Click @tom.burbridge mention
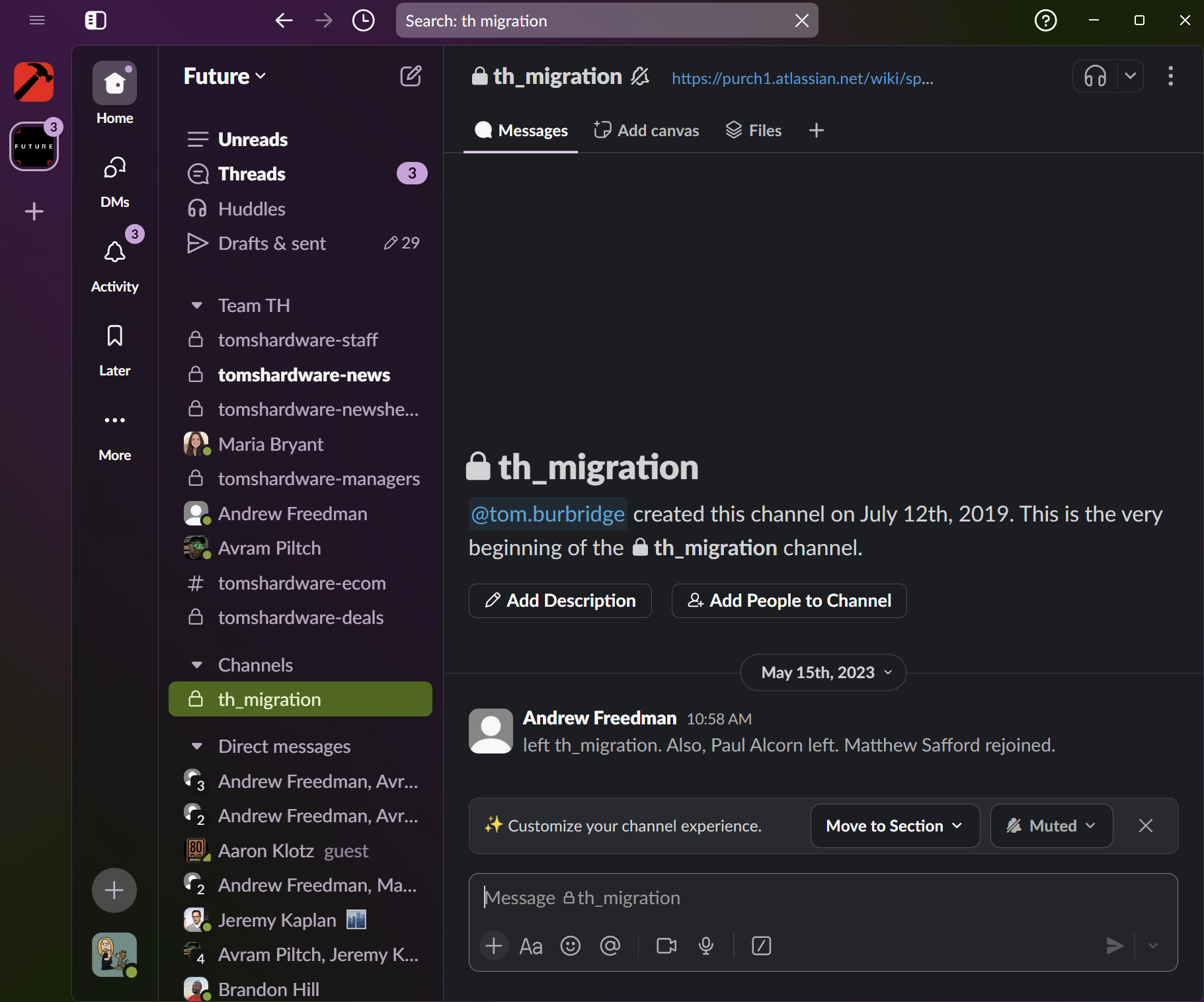Screen dimensions: 1204x1002 click(547, 514)
